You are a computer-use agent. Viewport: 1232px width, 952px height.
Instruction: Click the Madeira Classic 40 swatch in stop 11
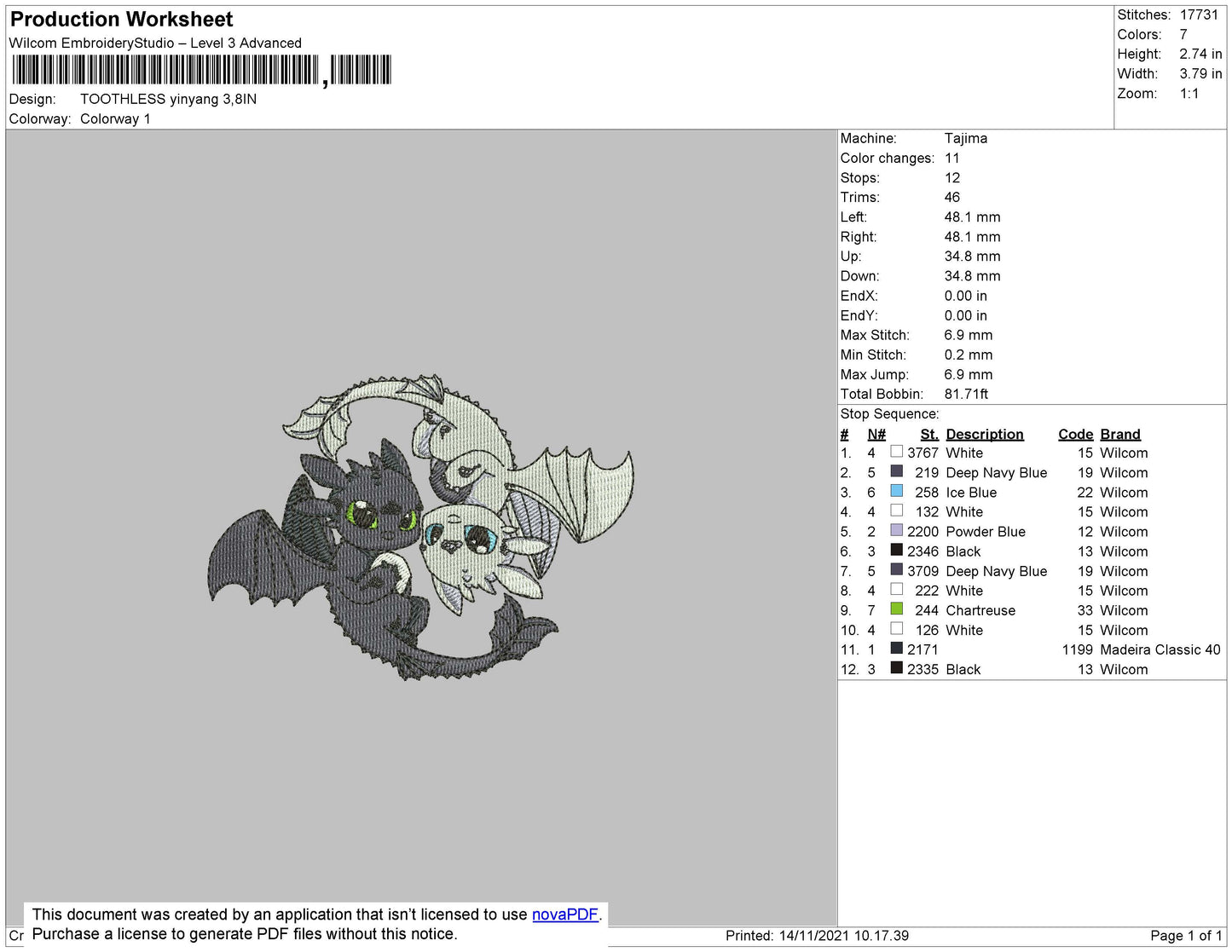pos(896,649)
